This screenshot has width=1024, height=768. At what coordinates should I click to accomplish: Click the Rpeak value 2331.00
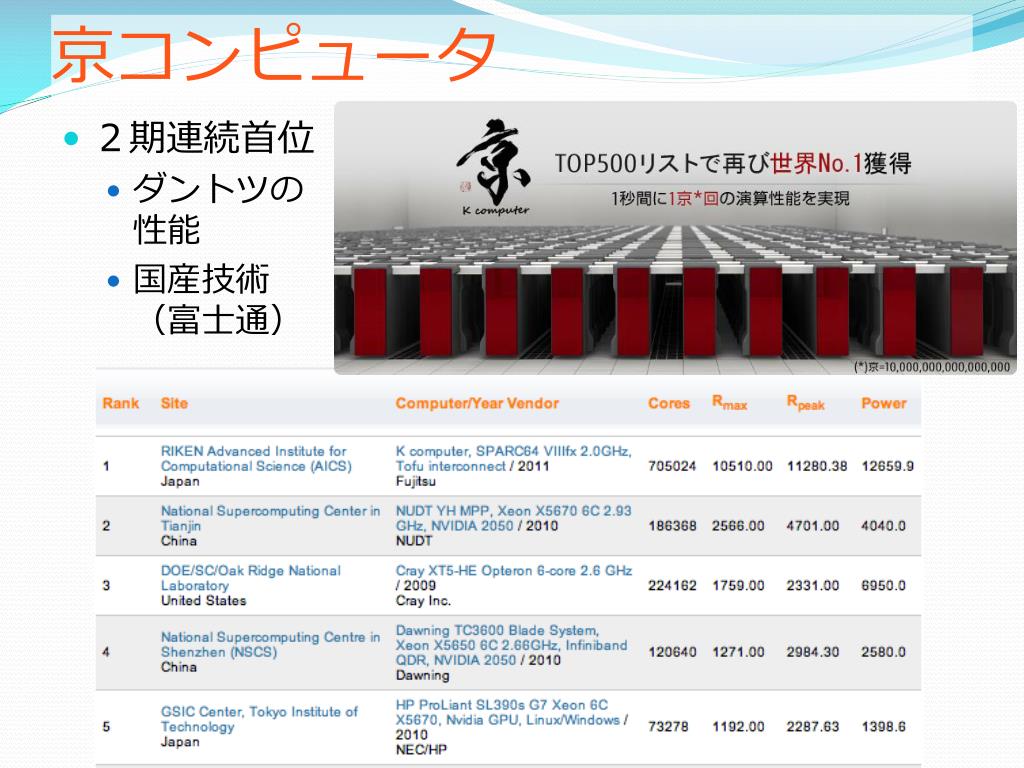click(812, 586)
